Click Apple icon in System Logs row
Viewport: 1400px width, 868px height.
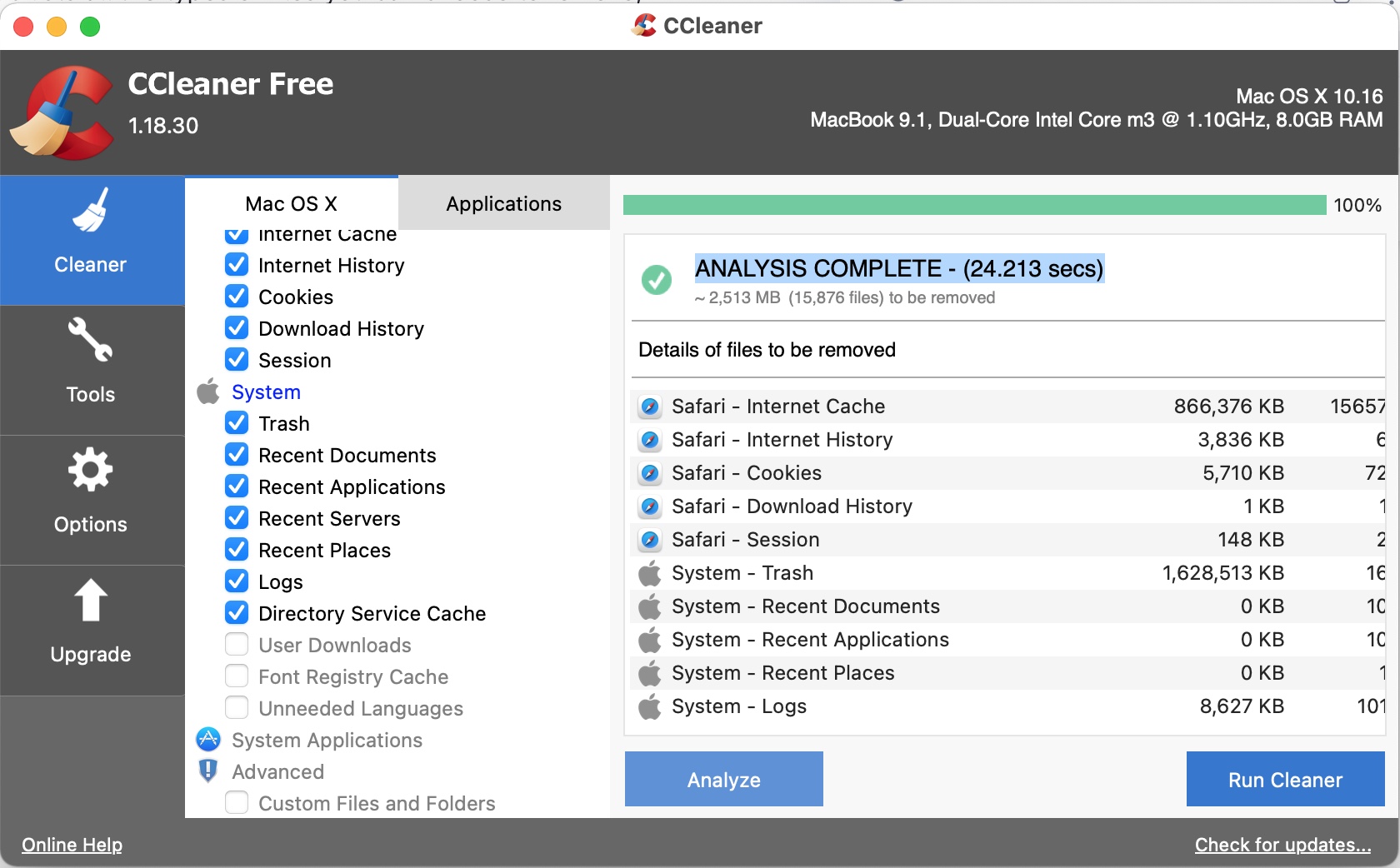(650, 706)
